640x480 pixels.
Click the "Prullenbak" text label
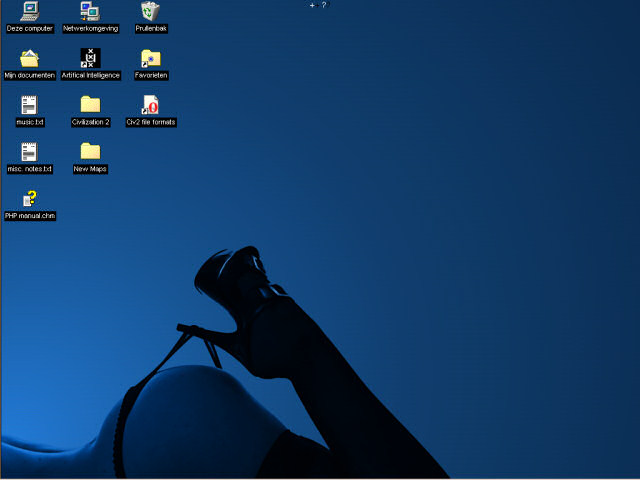coord(150,29)
